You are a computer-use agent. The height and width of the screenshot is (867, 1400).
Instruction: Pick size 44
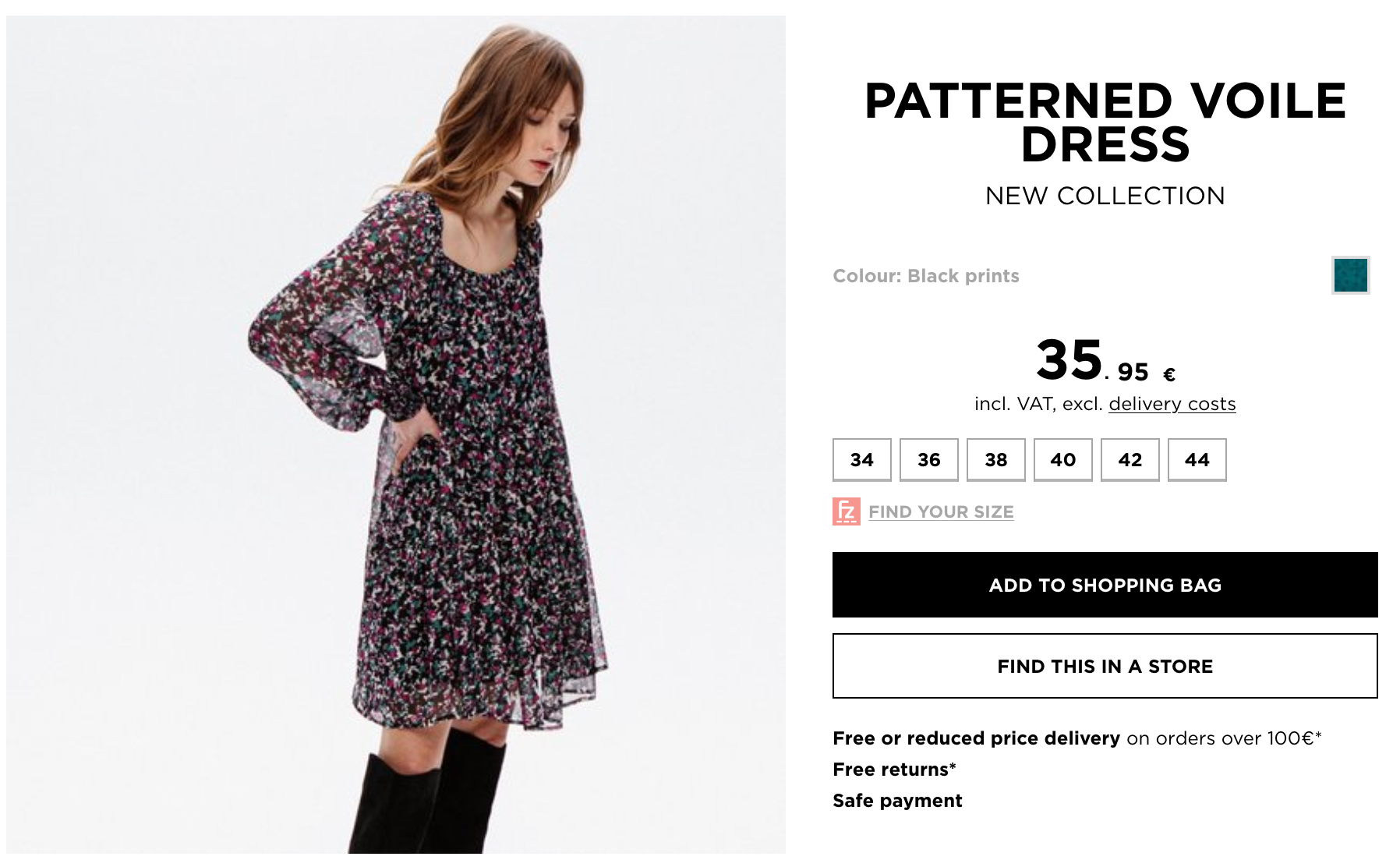[1197, 460]
